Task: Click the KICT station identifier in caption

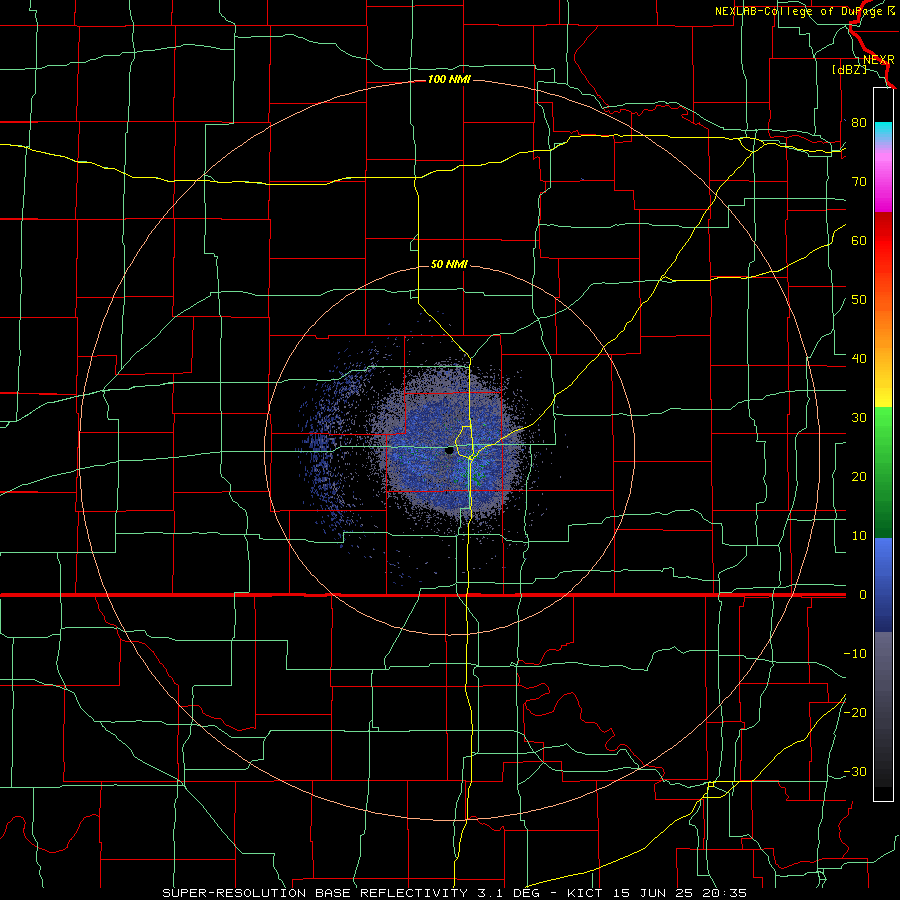Action: (x=585, y=893)
